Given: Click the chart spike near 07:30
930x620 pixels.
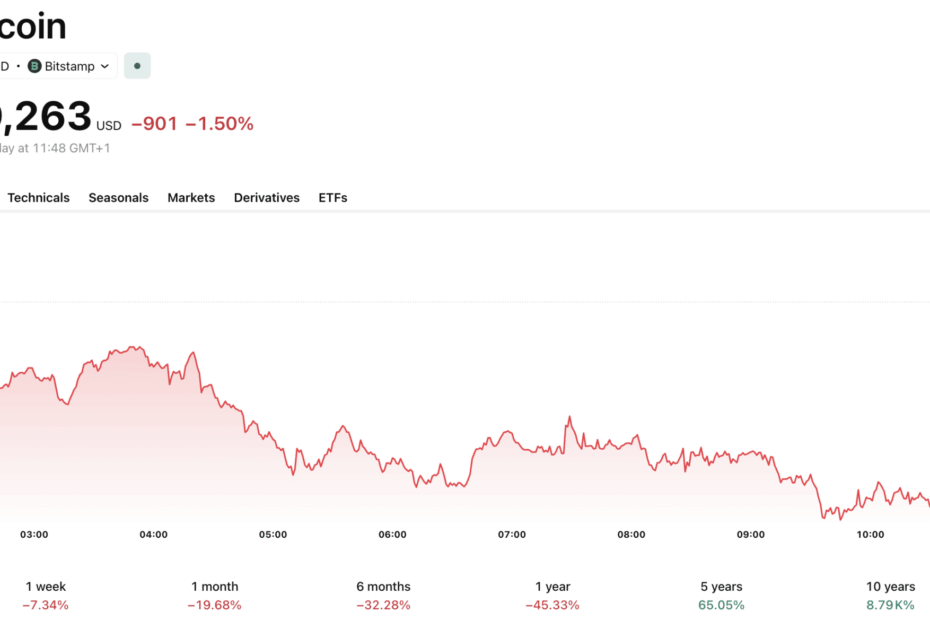Looking at the screenshot, I should 569,418.
